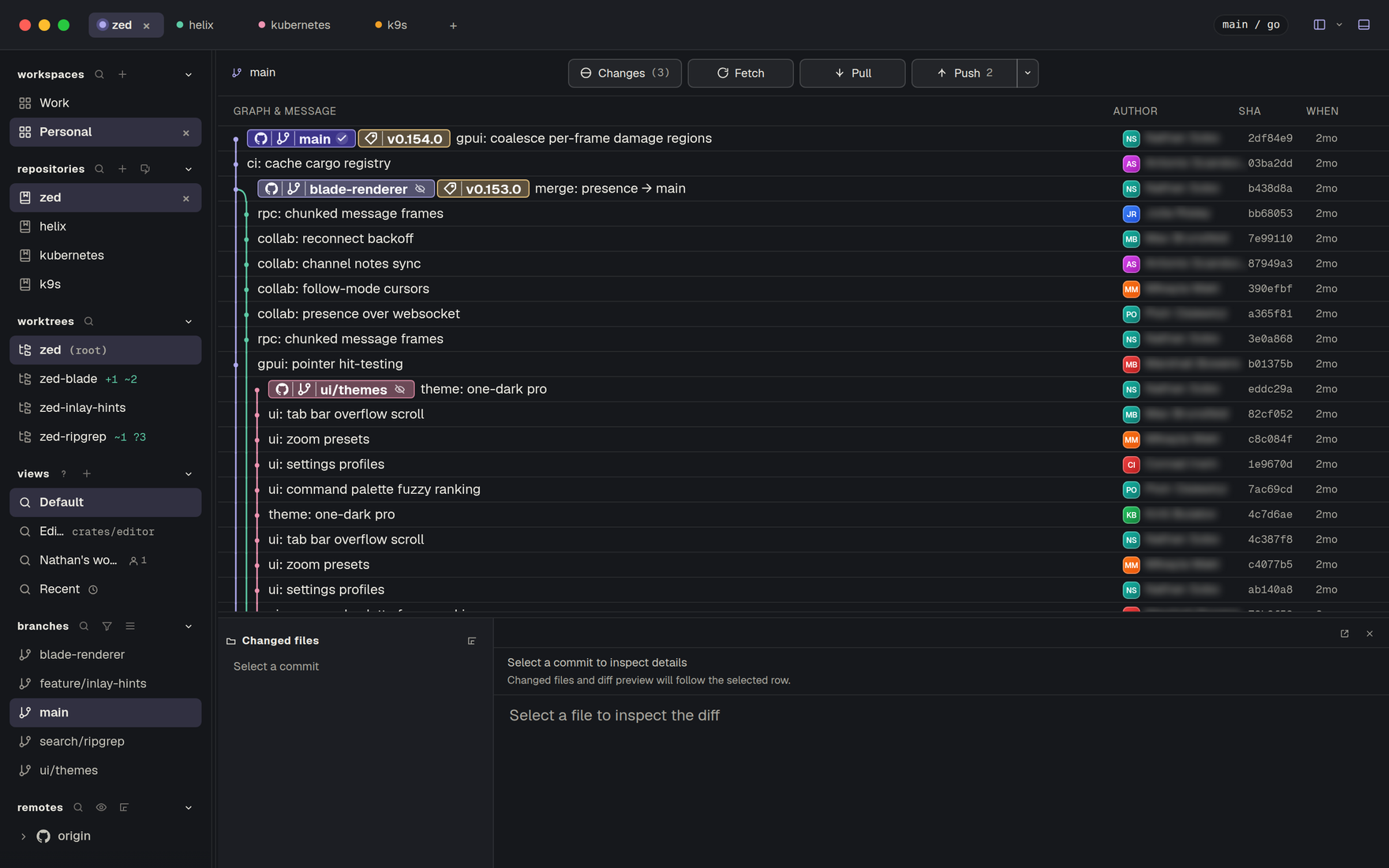Click the Changes (3) button
Viewport: 1389px width, 868px height.
(624, 73)
